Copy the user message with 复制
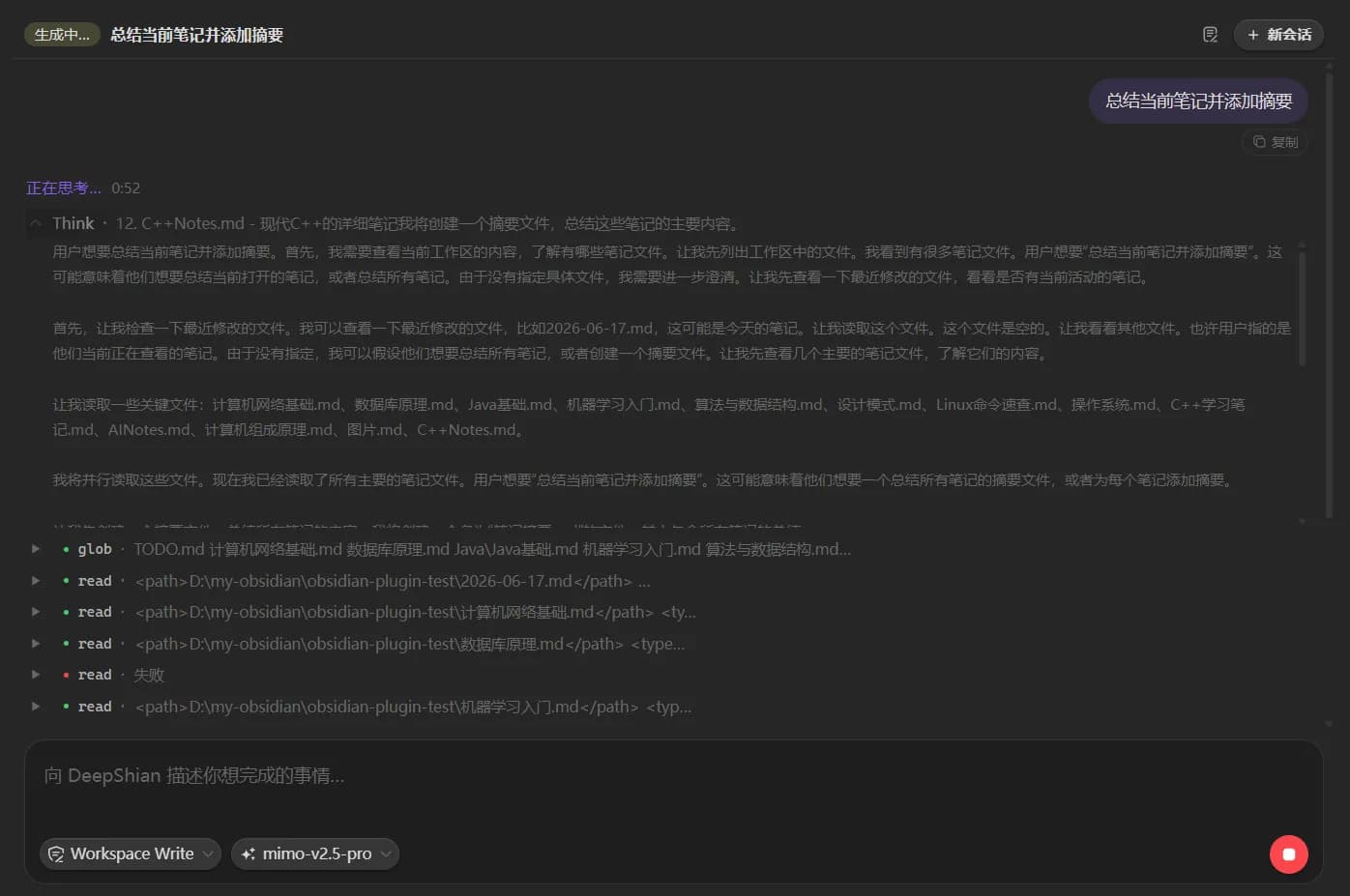Image resolution: width=1350 pixels, height=896 pixels. (1276, 142)
